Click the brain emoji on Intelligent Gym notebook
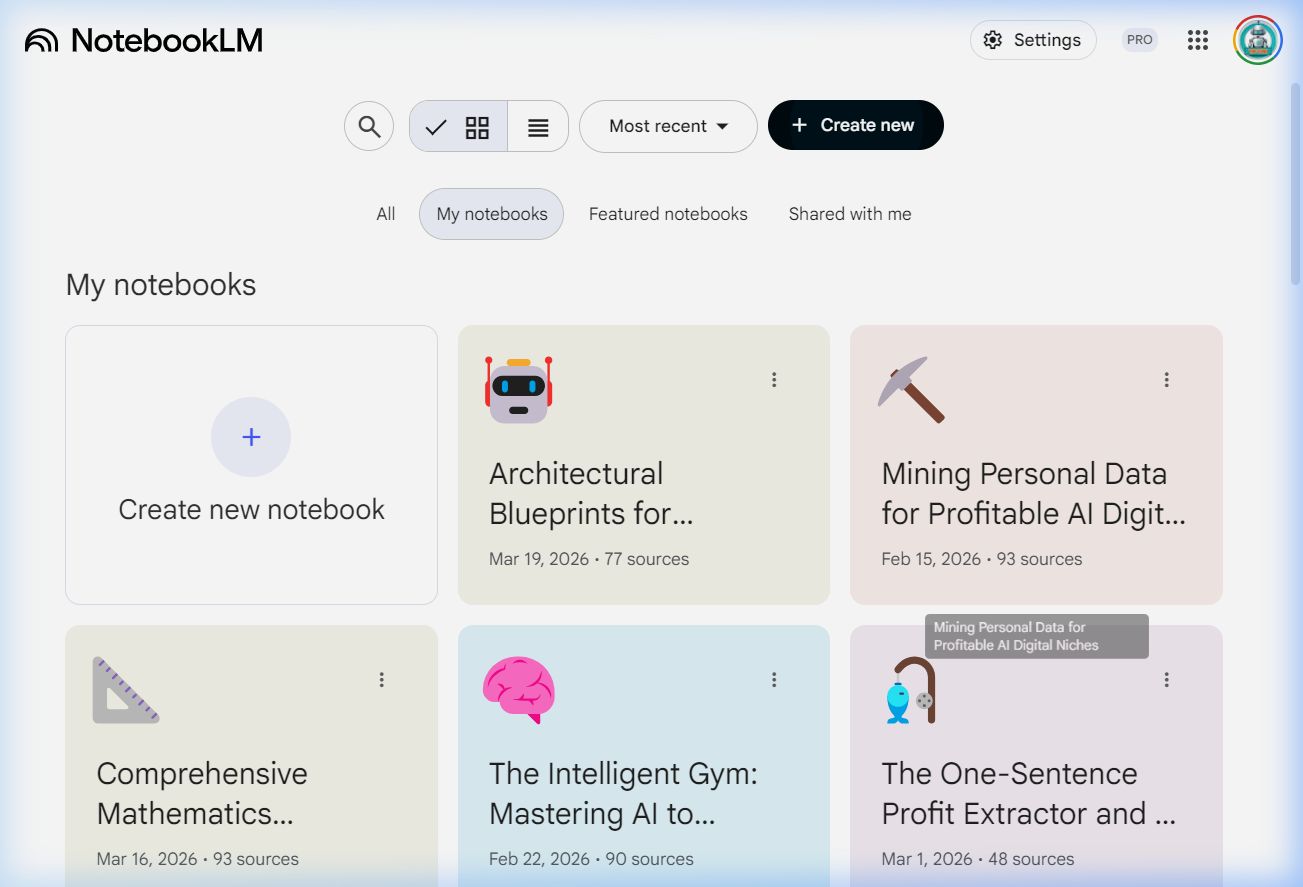Viewport: 1303px width, 887px height. coord(518,690)
